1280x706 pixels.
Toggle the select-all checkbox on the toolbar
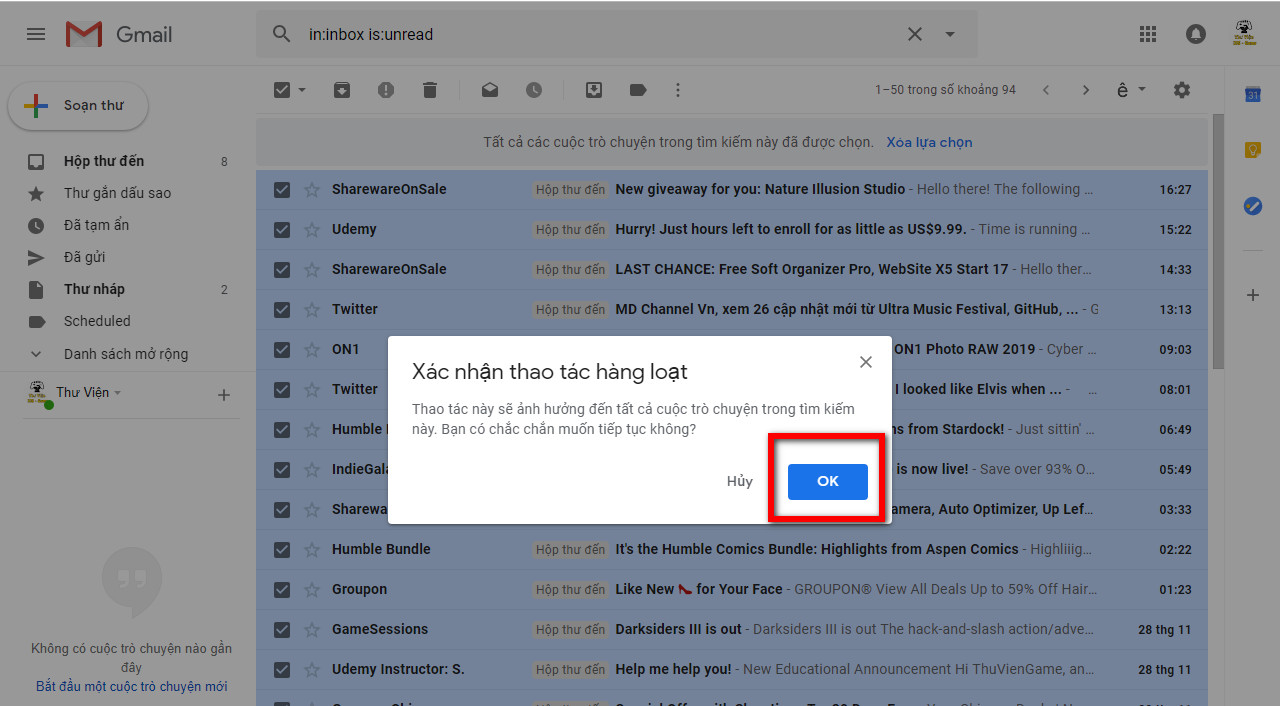coord(281,89)
